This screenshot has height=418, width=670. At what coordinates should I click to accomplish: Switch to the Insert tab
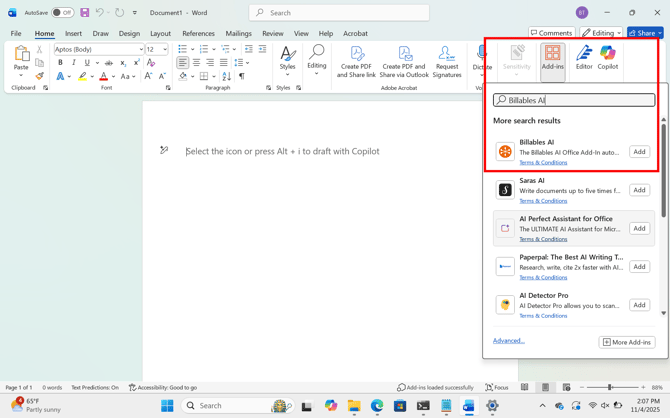coord(73,33)
